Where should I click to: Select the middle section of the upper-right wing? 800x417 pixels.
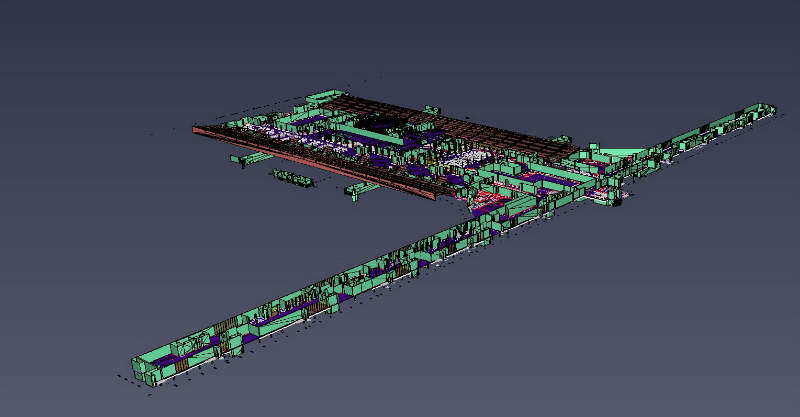pos(700,133)
